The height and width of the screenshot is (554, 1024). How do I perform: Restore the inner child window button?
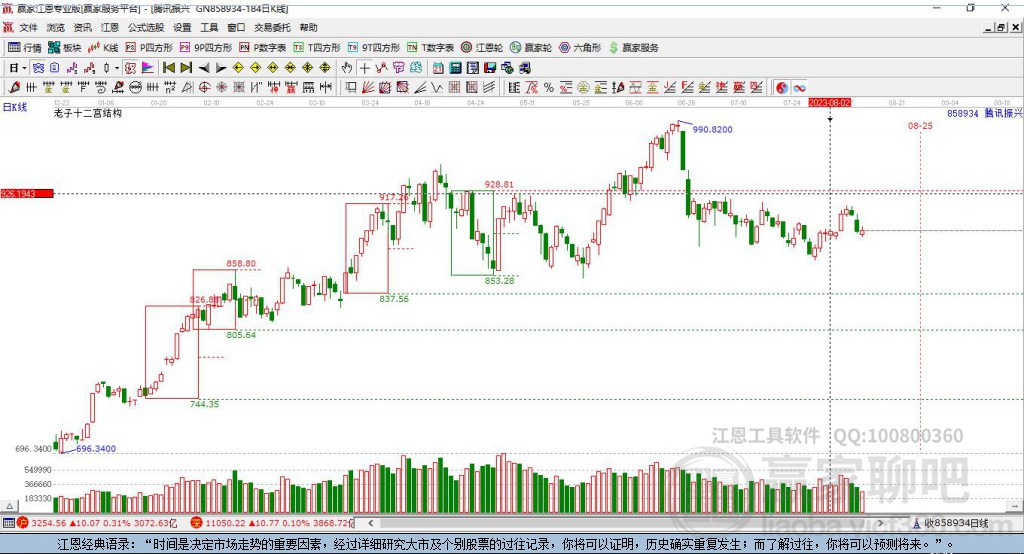pyautogui.click(x=1001, y=27)
